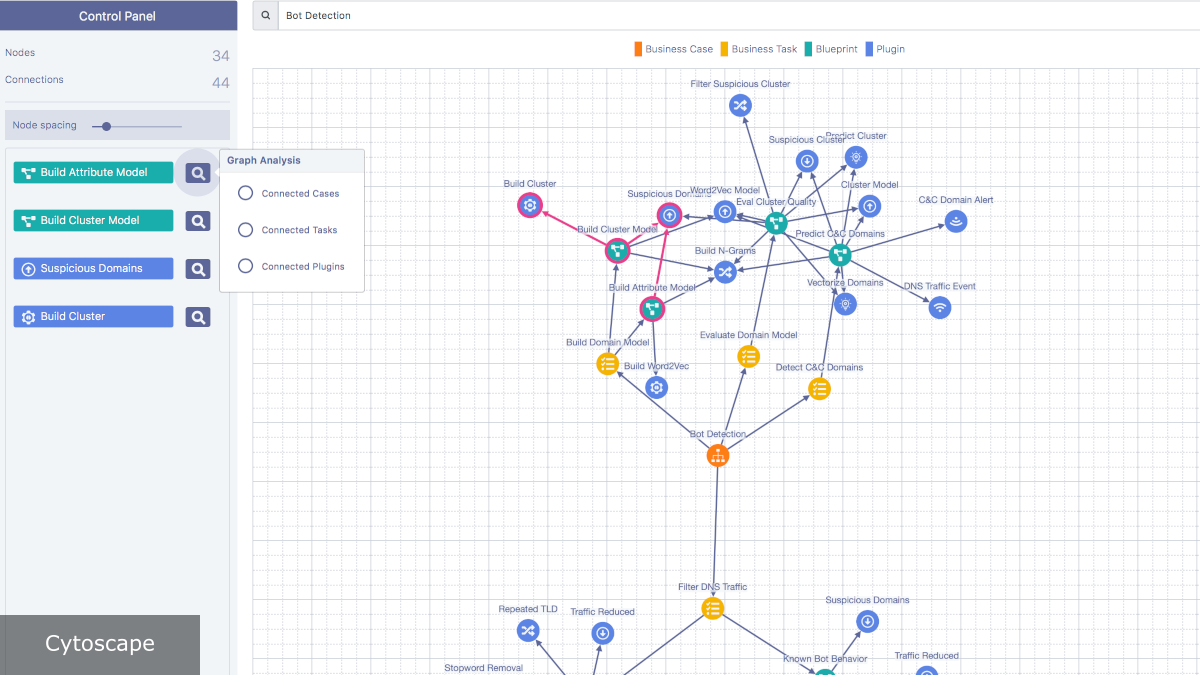Select the highlighted Suspicious Domains node

(x=670, y=215)
